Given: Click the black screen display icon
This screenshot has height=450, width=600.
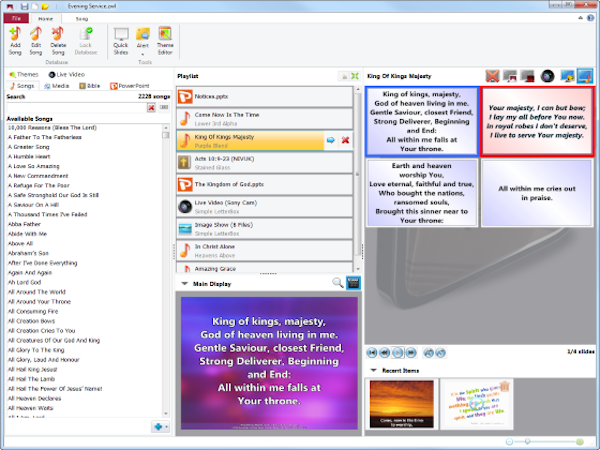Looking at the screenshot, I should click(528, 76).
